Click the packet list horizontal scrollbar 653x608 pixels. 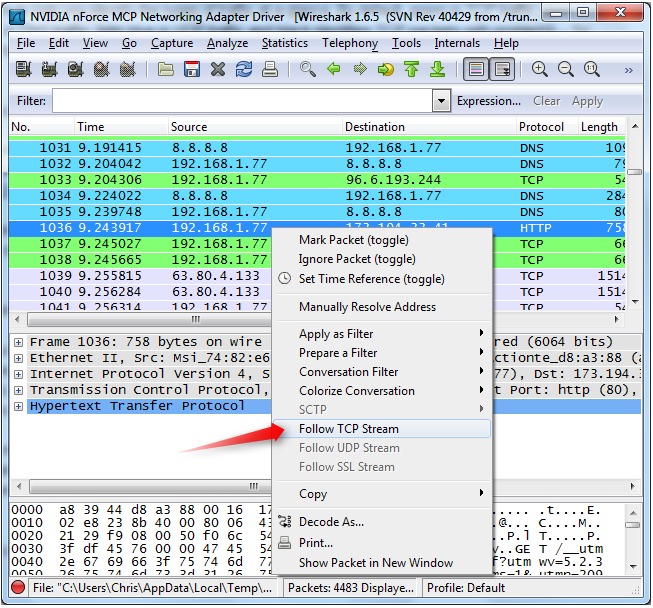click(x=150, y=321)
